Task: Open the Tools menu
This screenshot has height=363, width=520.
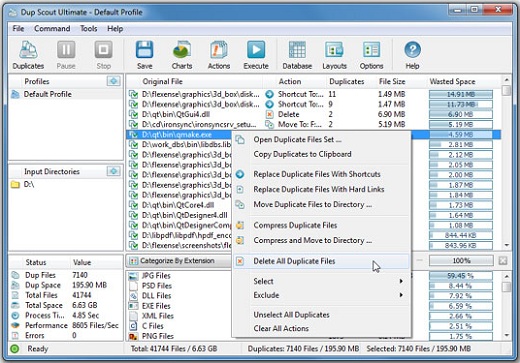Action: pos(88,29)
